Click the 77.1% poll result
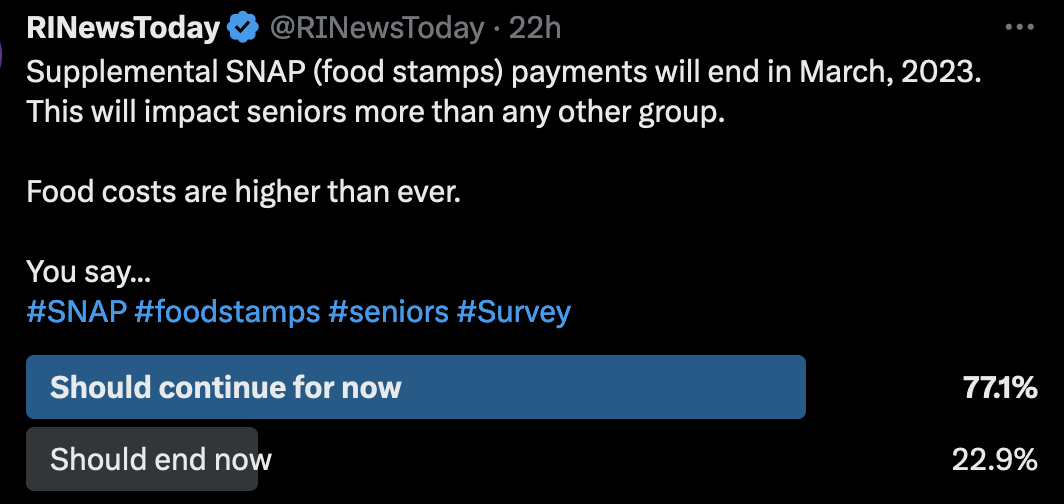Viewport: 1064px width, 504px height. tap(999, 388)
